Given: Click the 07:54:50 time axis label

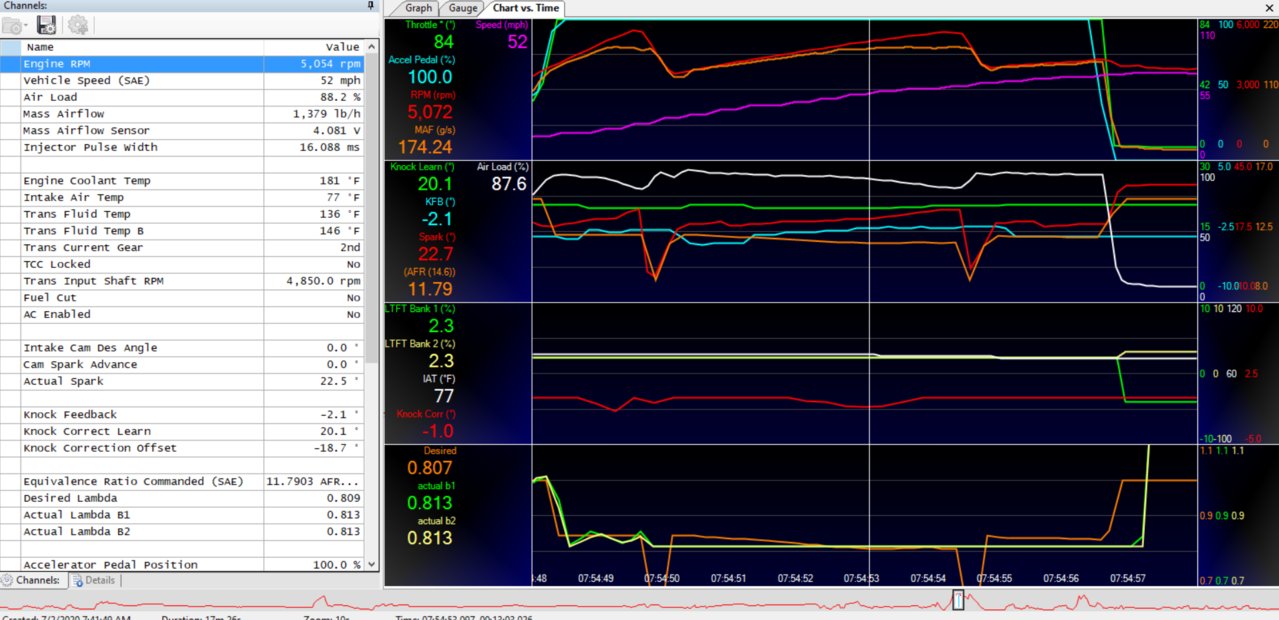Looking at the screenshot, I should pyautogui.click(x=661, y=578).
